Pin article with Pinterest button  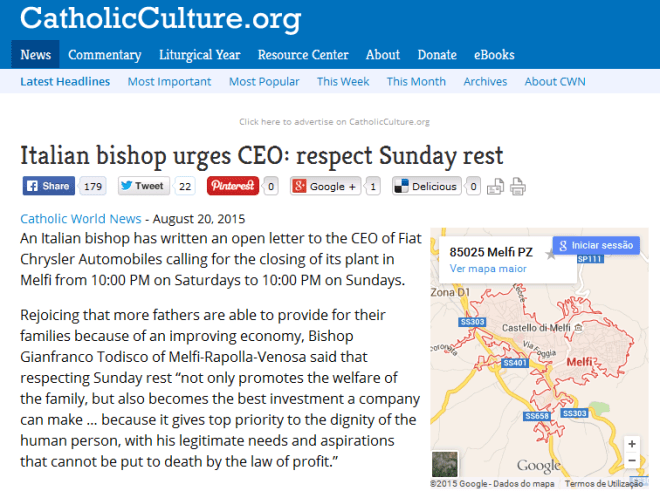pyautogui.click(x=233, y=186)
